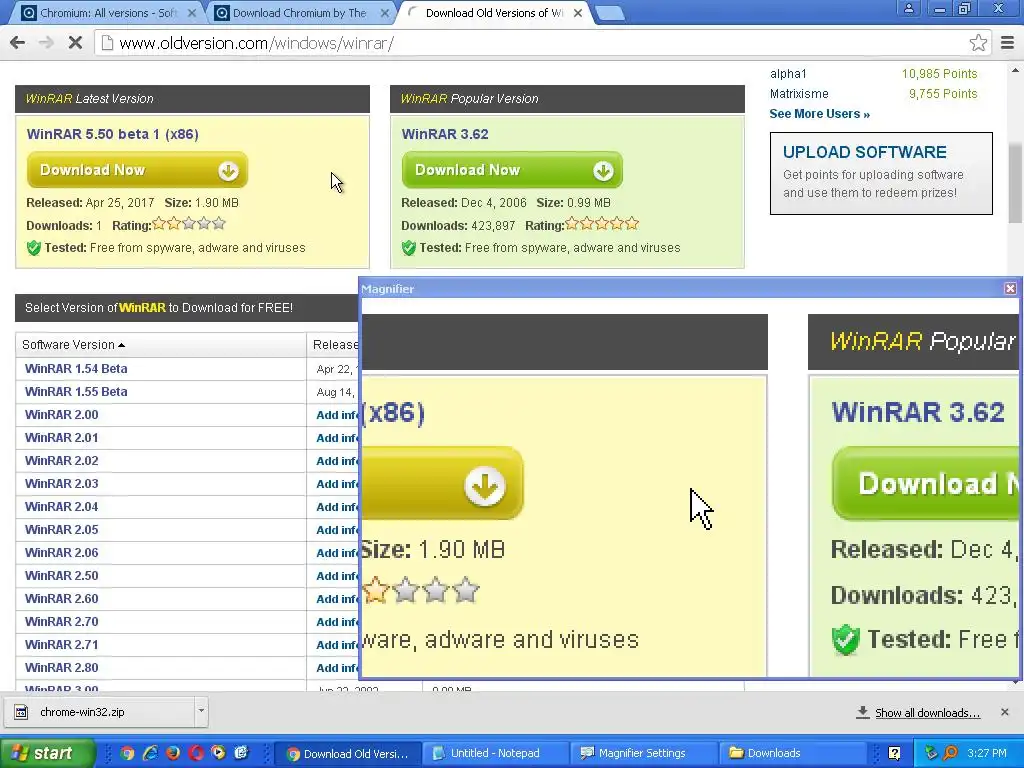Launch Chrome from Quick Launch
1024x768 pixels.
[127, 753]
